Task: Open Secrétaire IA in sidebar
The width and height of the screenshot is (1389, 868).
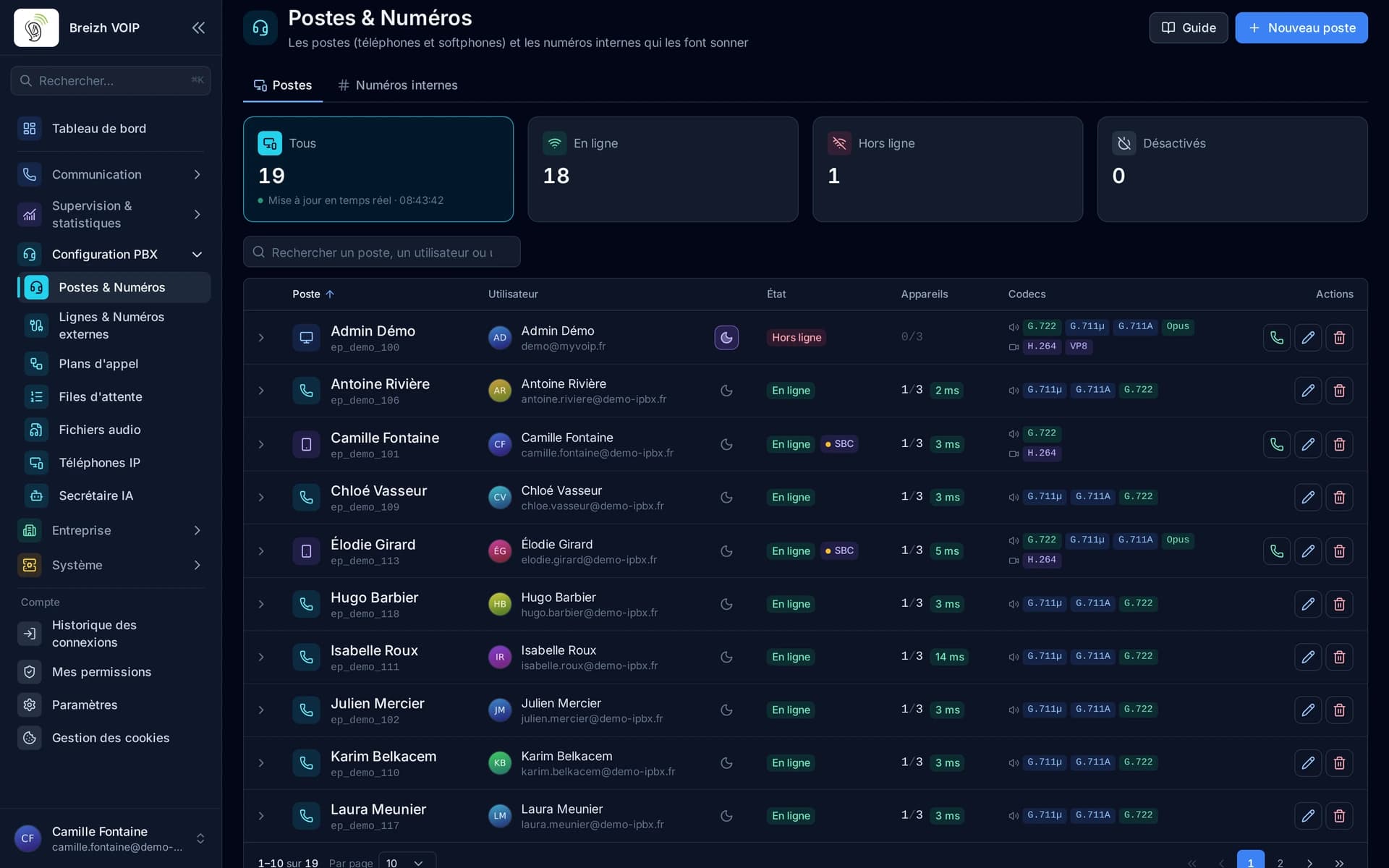Action: tap(114, 495)
